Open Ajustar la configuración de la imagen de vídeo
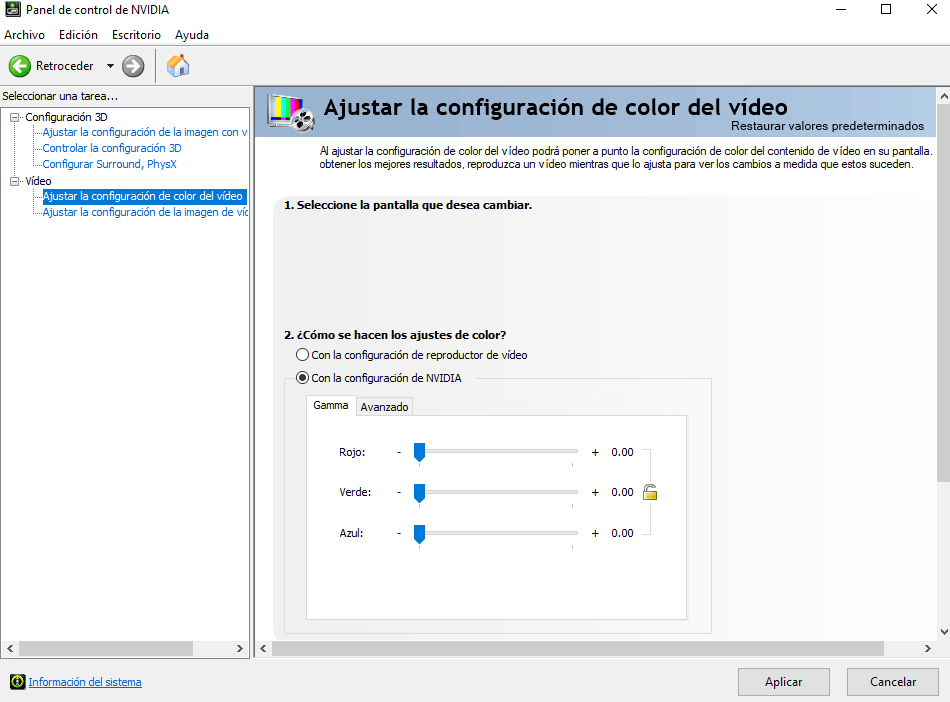This screenshot has width=950, height=702. tap(145, 212)
